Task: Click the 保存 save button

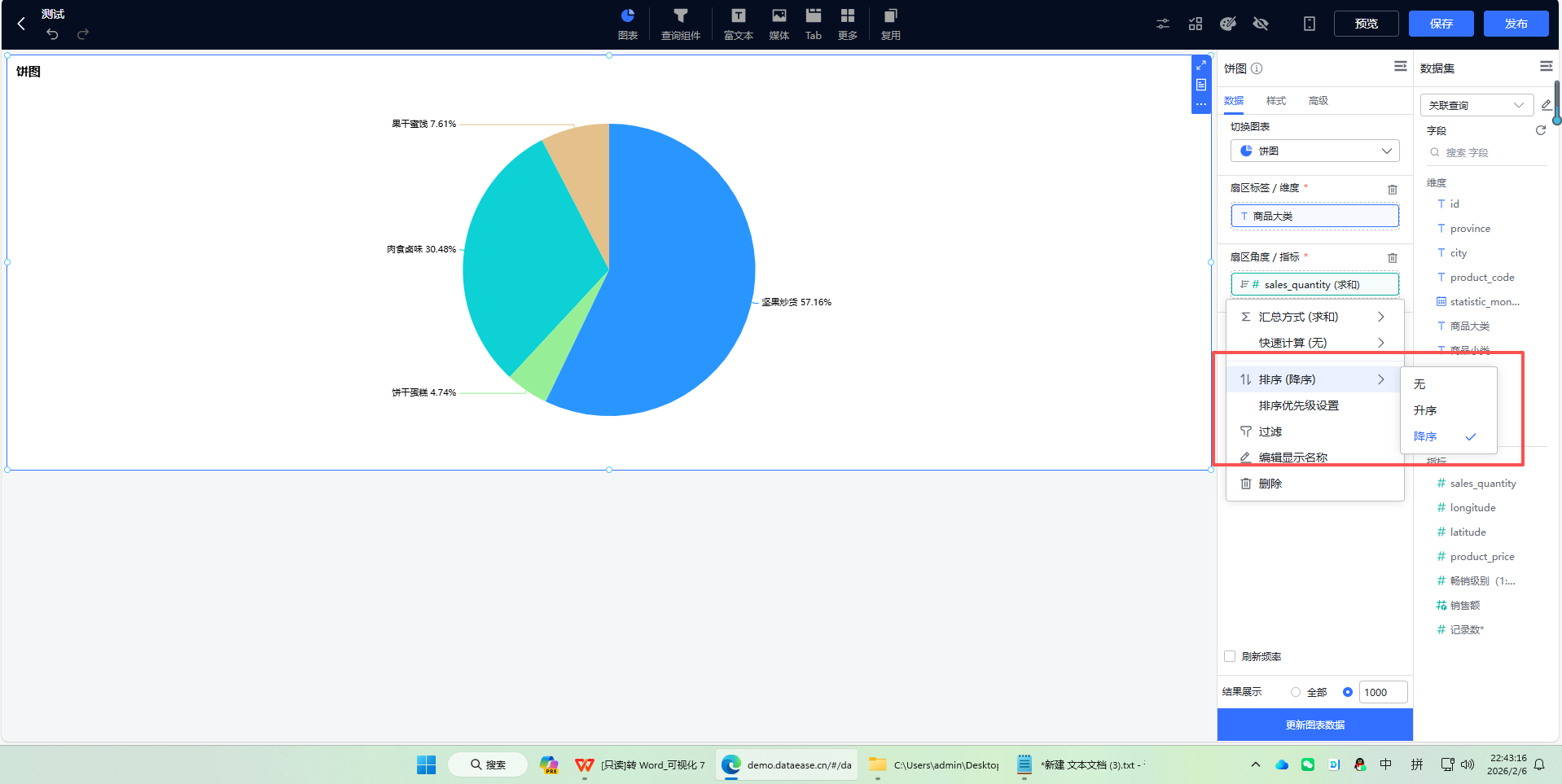Action: (1441, 24)
